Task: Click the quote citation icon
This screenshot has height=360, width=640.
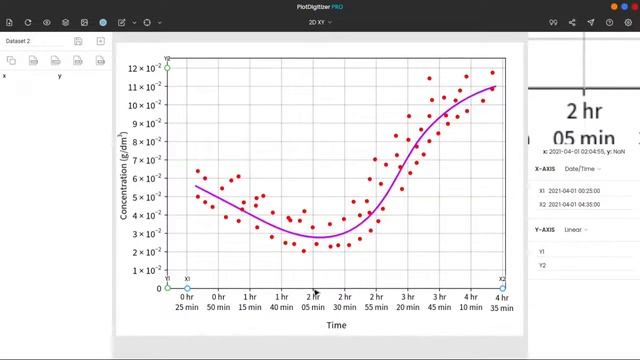Action: tap(553, 22)
